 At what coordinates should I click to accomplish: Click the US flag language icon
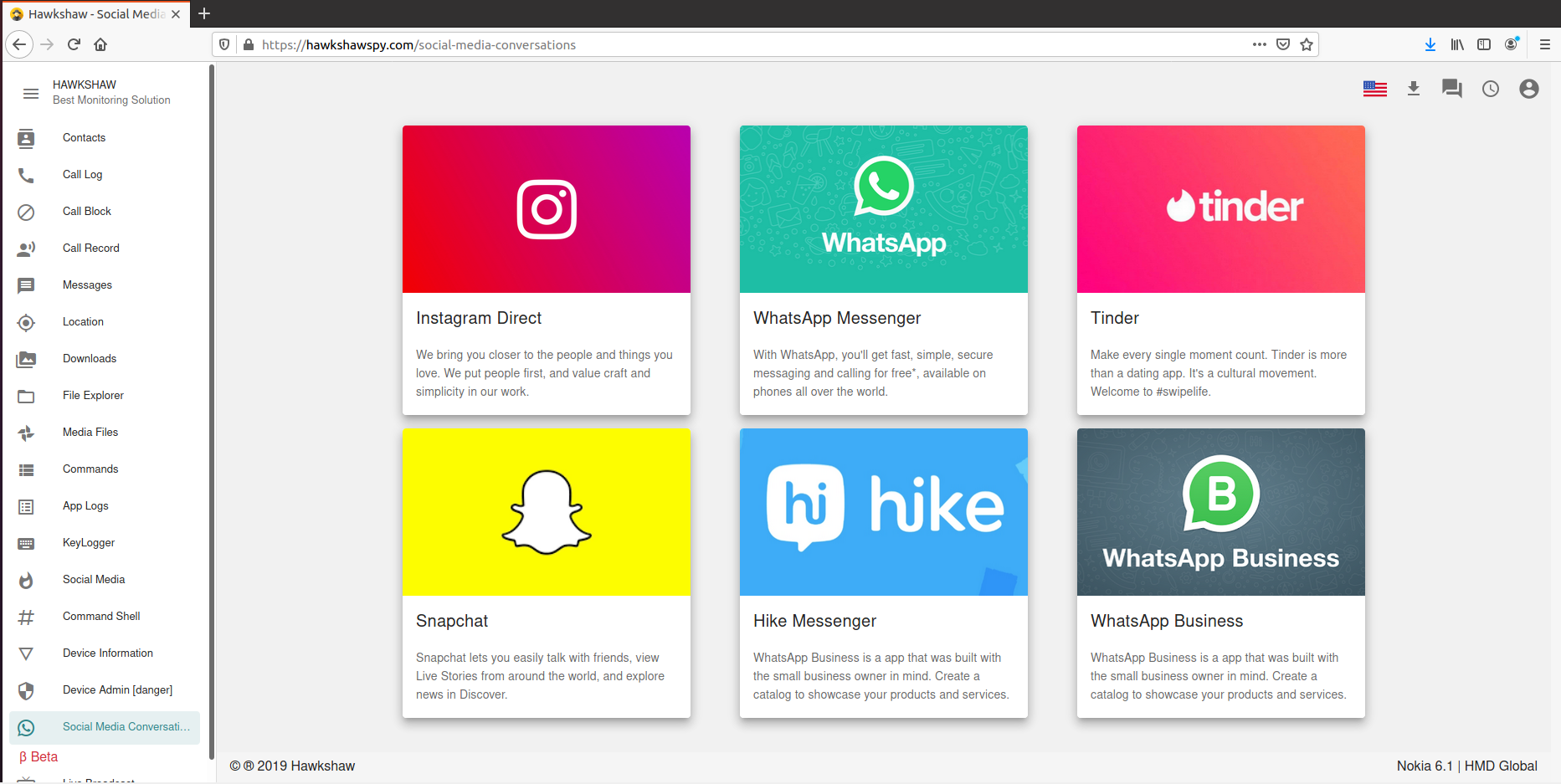point(1374,89)
